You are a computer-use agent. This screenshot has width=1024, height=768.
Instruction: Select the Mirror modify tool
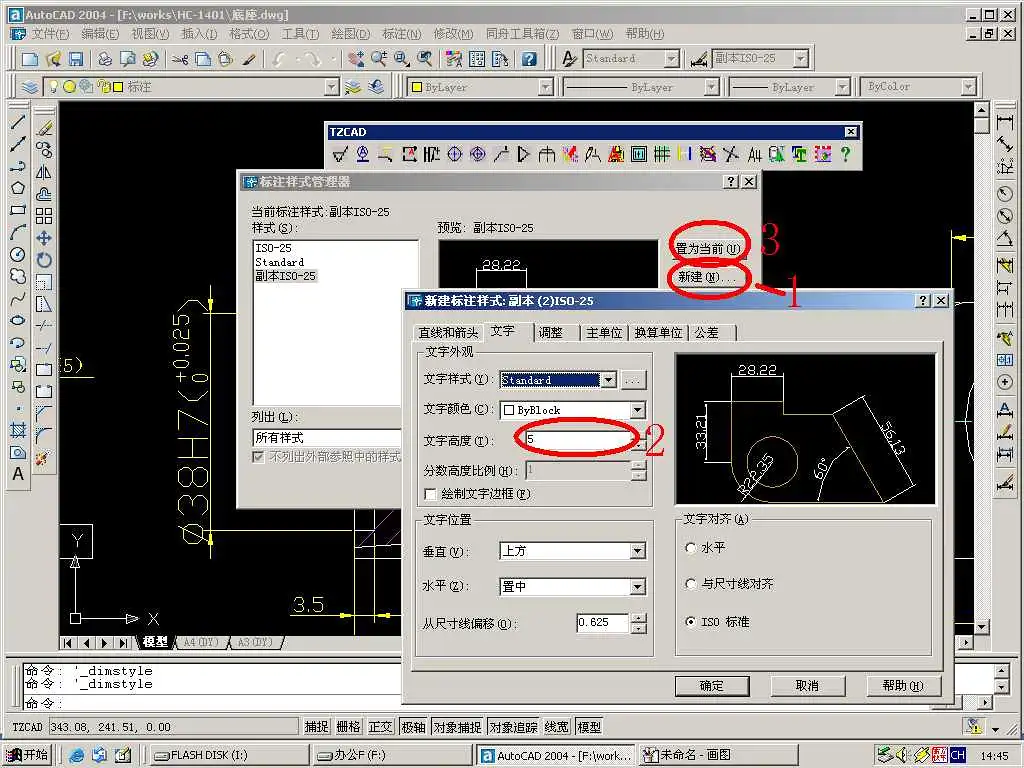[44, 172]
